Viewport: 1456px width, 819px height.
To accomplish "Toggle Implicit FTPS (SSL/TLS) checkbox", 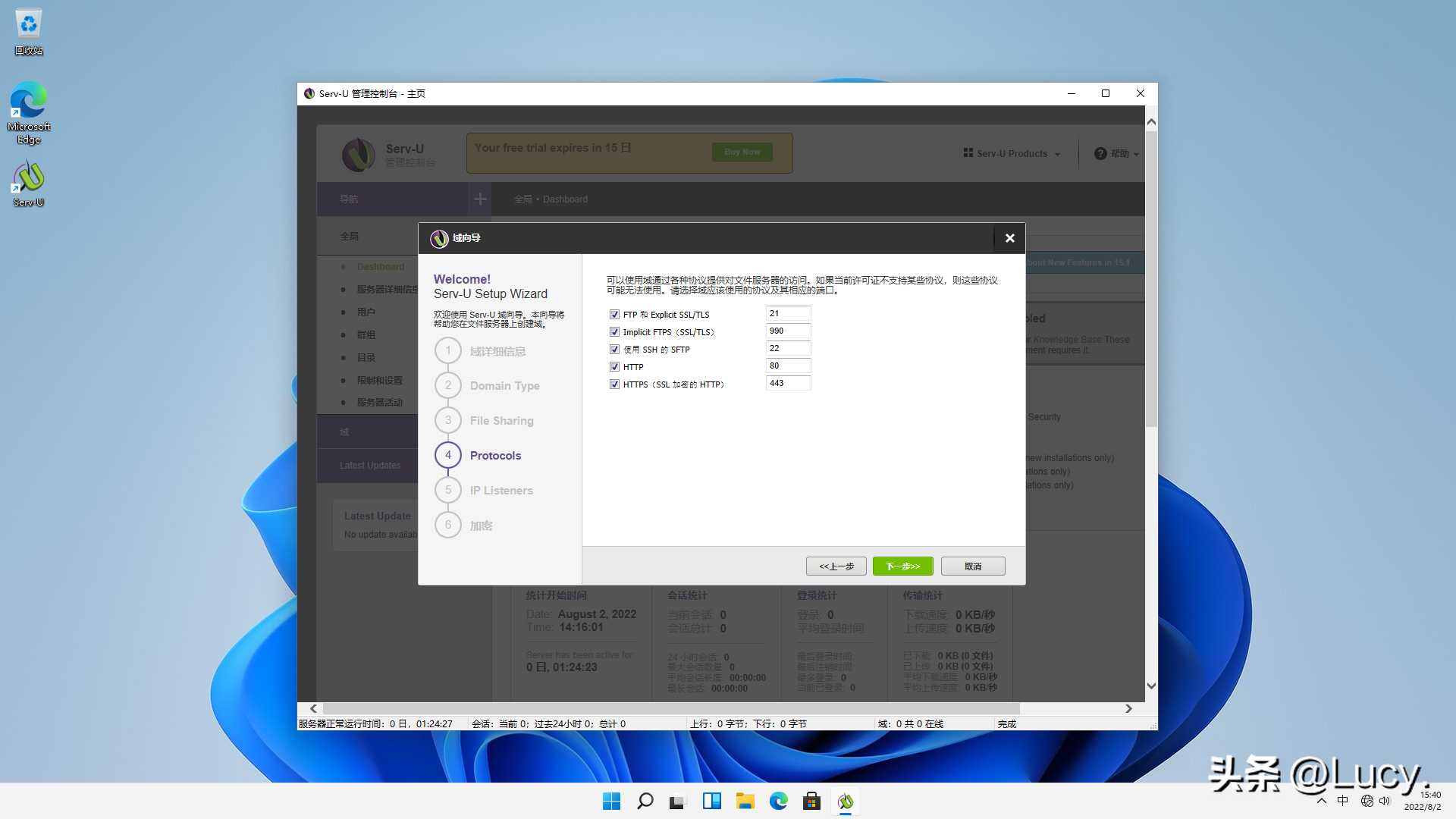I will [614, 331].
